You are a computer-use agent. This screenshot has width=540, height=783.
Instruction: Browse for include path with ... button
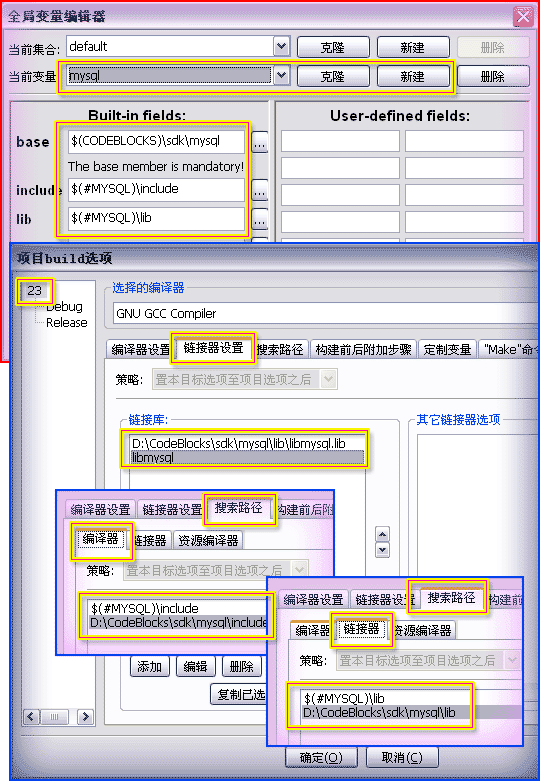(259, 190)
